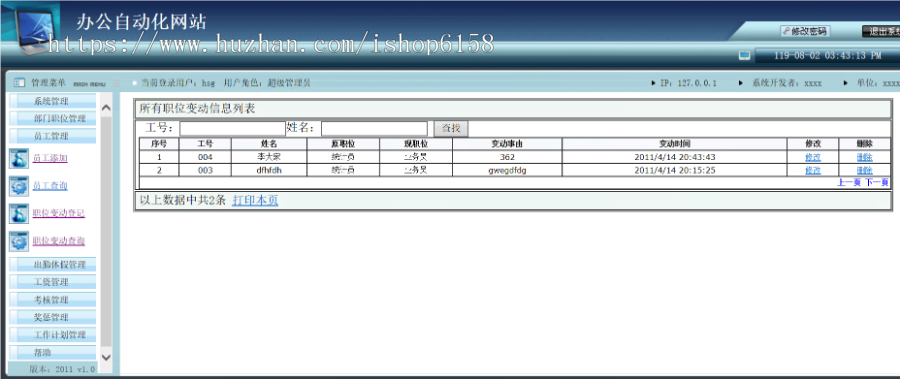Click the 修改密码 button
The height and width of the screenshot is (379, 900).
click(x=805, y=32)
